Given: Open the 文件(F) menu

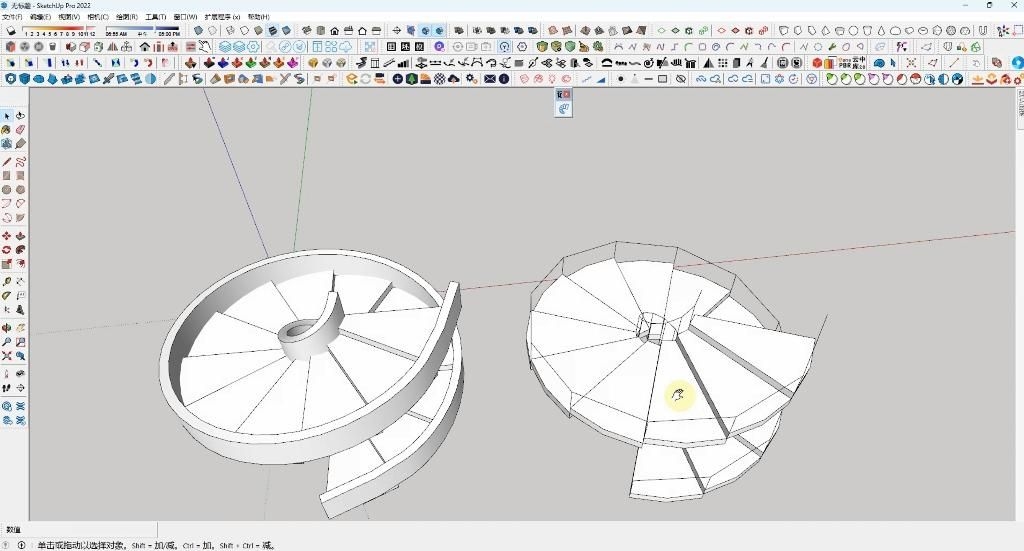Looking at the screenshot, I should coord(12,17).
